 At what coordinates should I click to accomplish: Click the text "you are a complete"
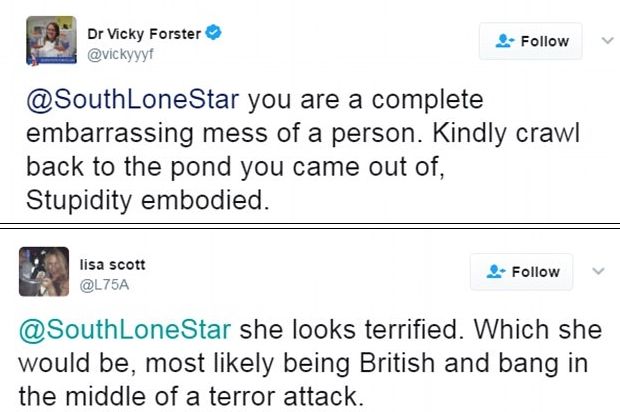364,102
